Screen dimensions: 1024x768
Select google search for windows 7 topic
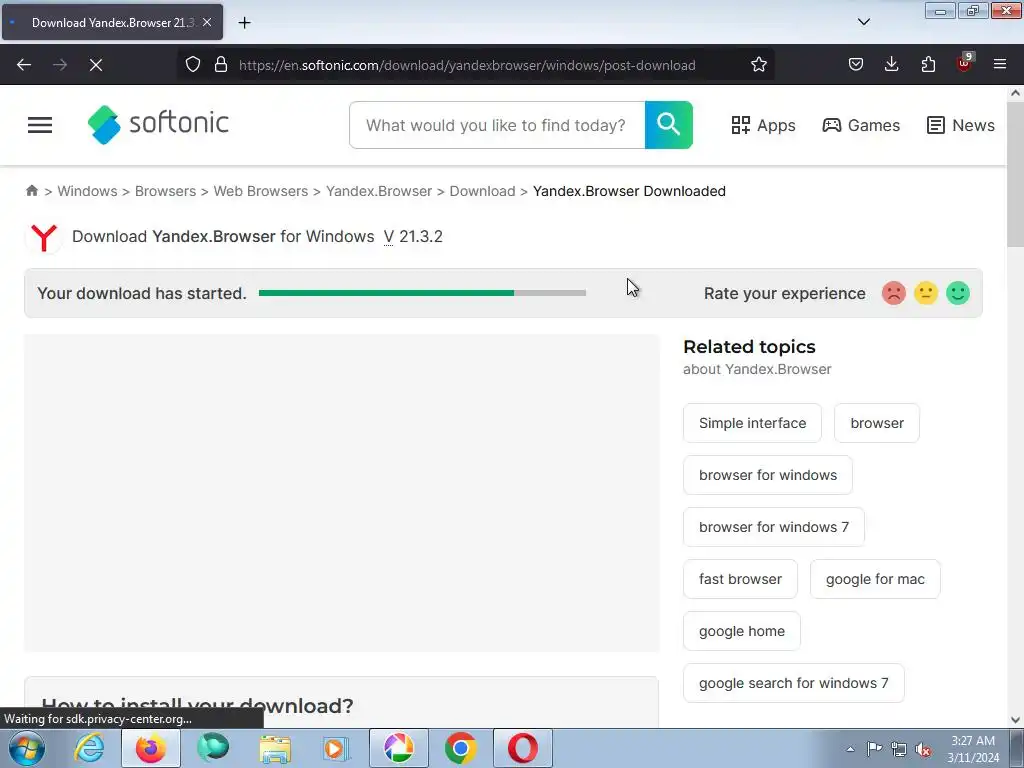click(x=793, y=683)
